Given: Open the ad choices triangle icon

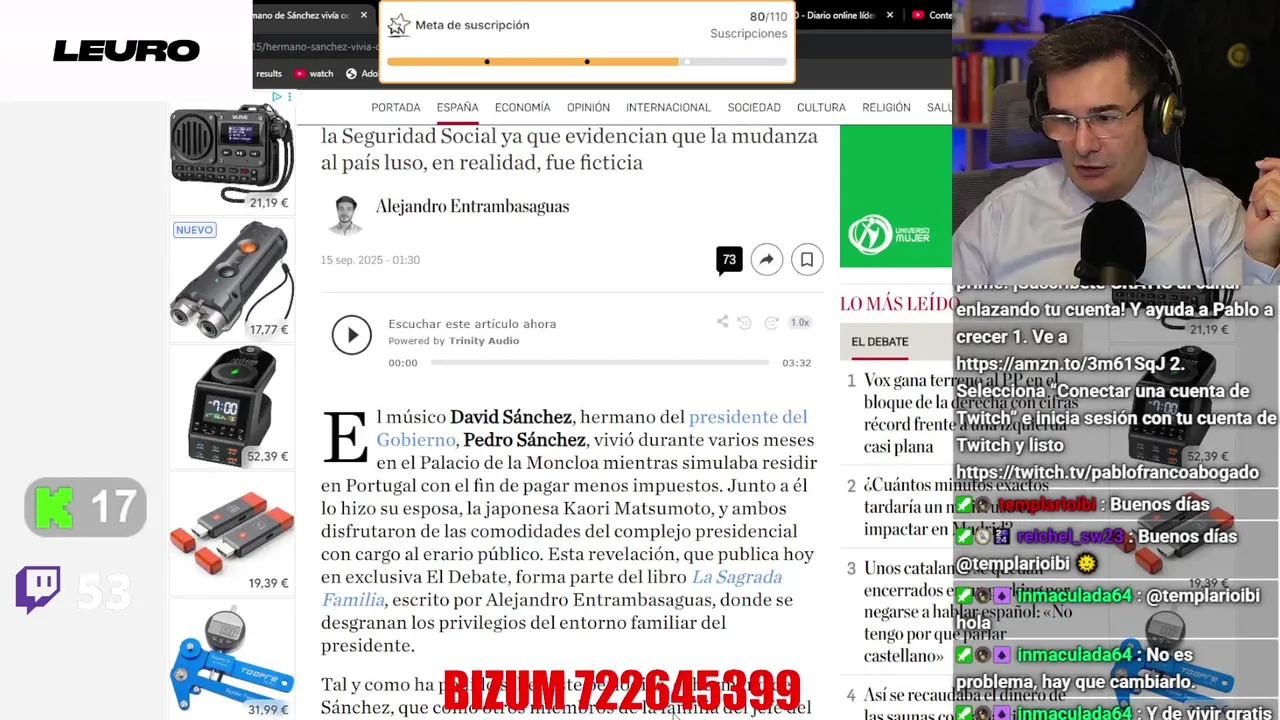Looking at the screenshot, I should 277,97.
